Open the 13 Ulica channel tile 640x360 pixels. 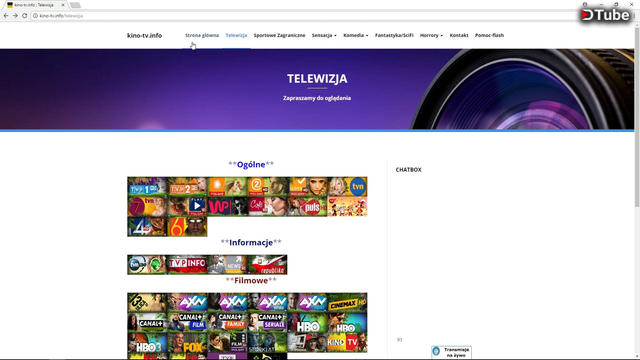click(x=147, y=303)
